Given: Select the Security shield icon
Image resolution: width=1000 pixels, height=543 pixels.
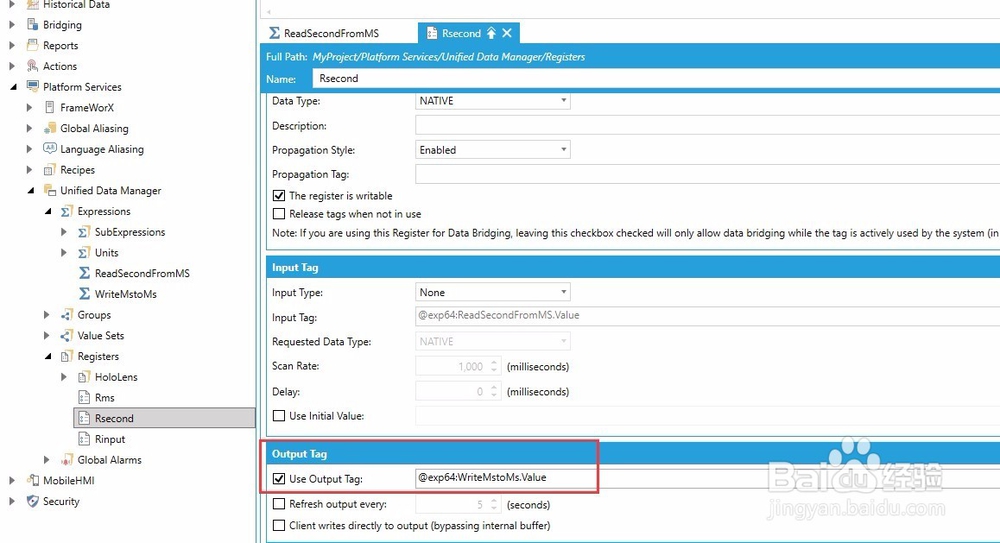Looking at the screenshot, I should (33, 502).
